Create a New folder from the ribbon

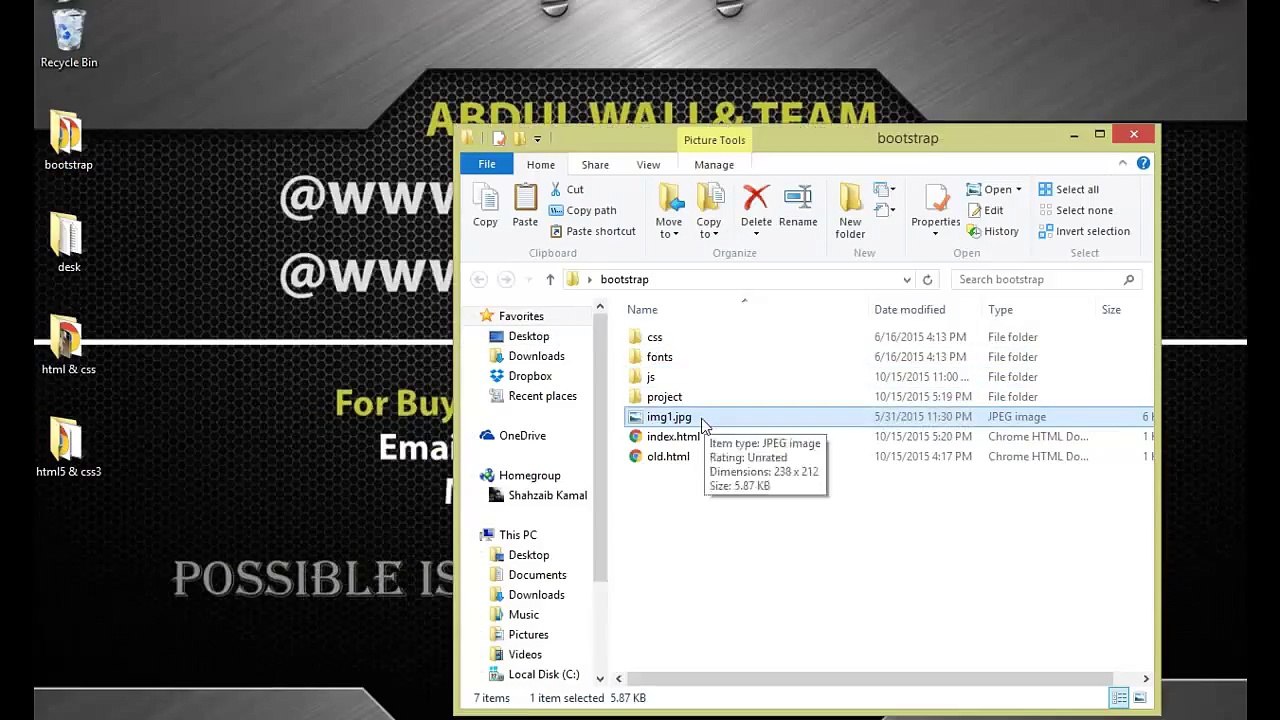850,211
